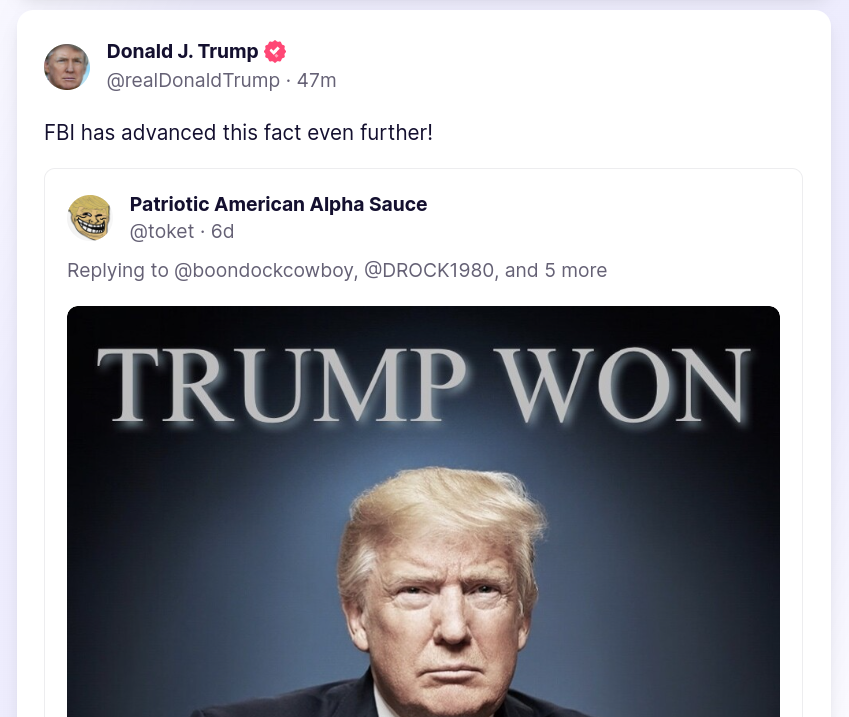Click the word TRUMP in the image headline

(281, 384)
